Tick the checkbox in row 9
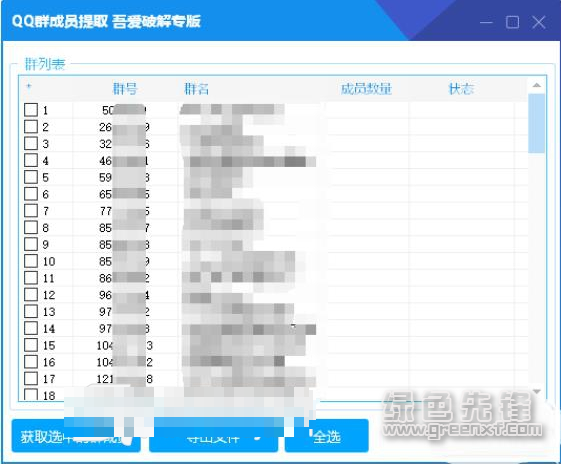 pyautogui.click(x=31, y=244)
